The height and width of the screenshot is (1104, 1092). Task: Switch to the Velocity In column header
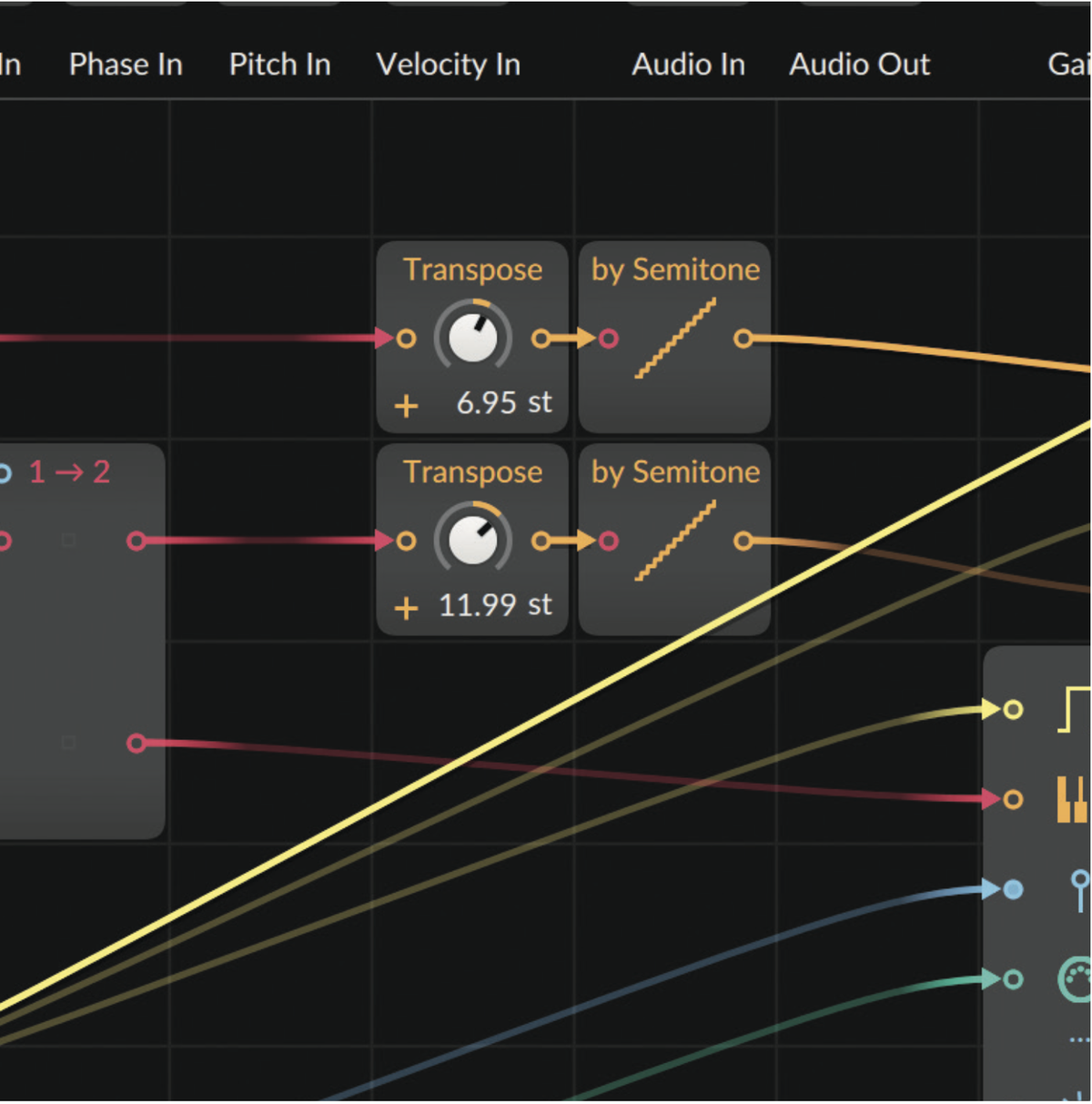pyautogui.click(x=448, y=64)
